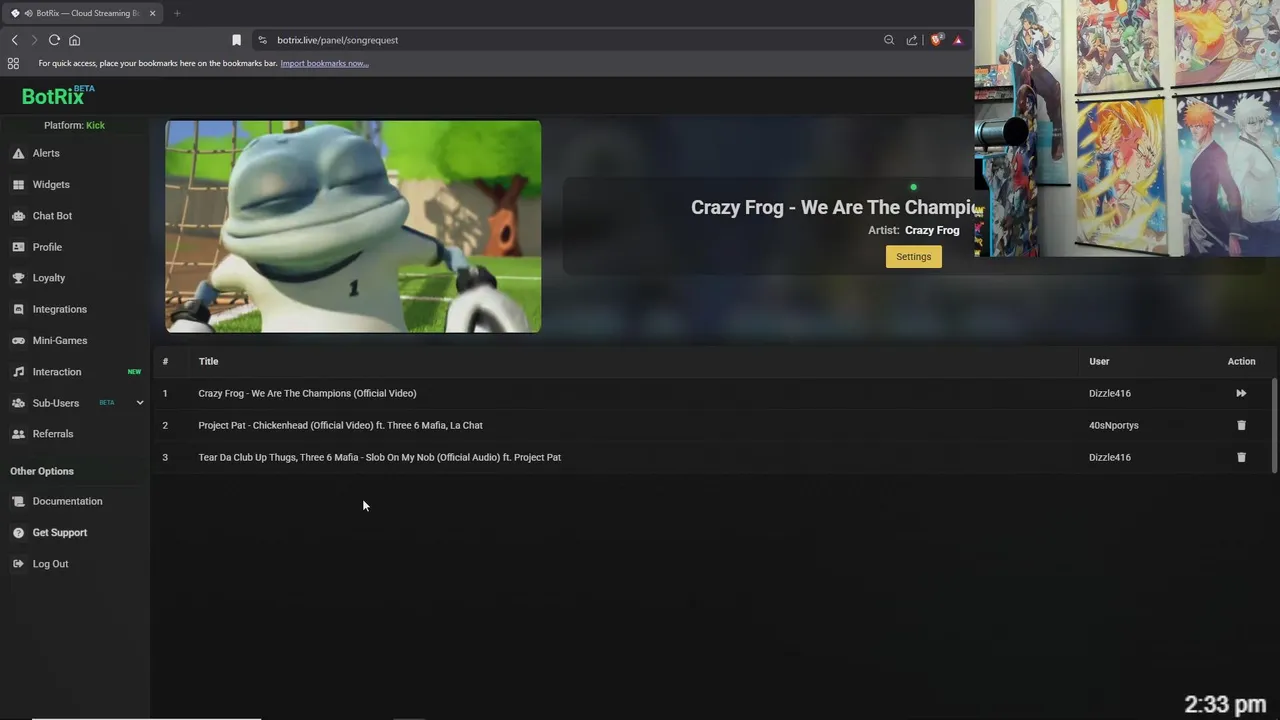Click the User column header

point(1099,361)
